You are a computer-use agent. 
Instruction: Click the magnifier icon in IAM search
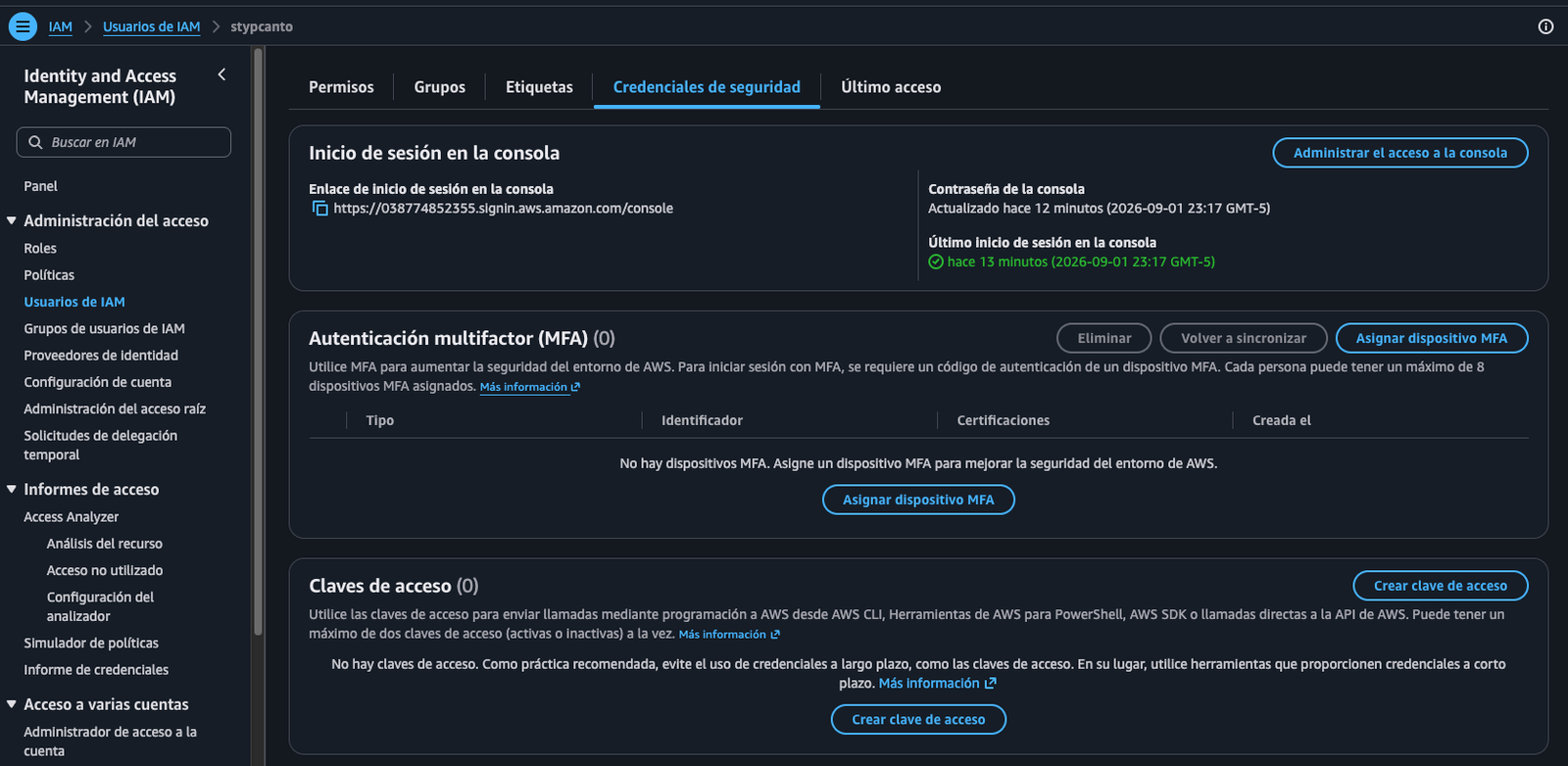click(35, 142)
